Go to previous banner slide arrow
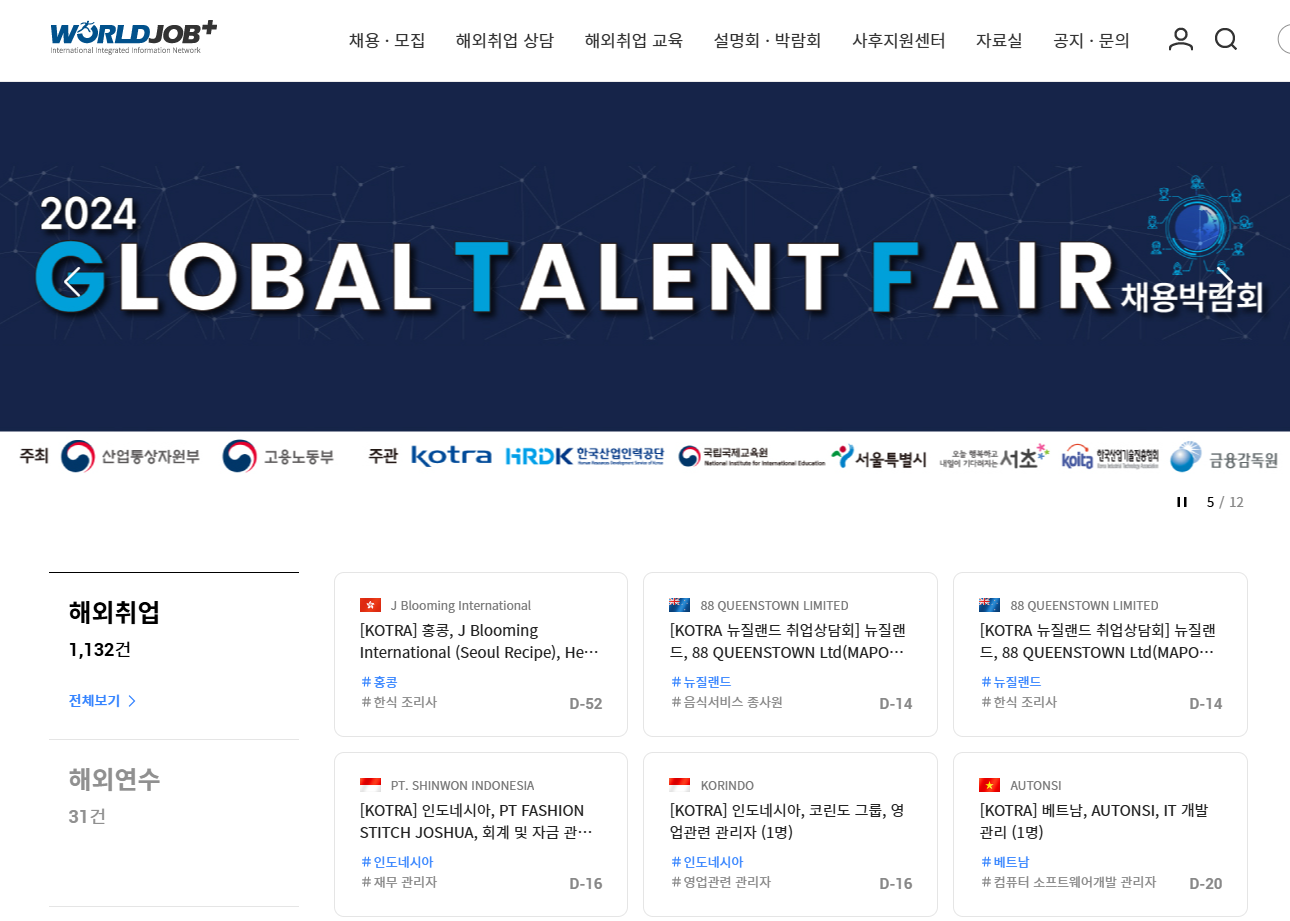 tap(72, 282)
